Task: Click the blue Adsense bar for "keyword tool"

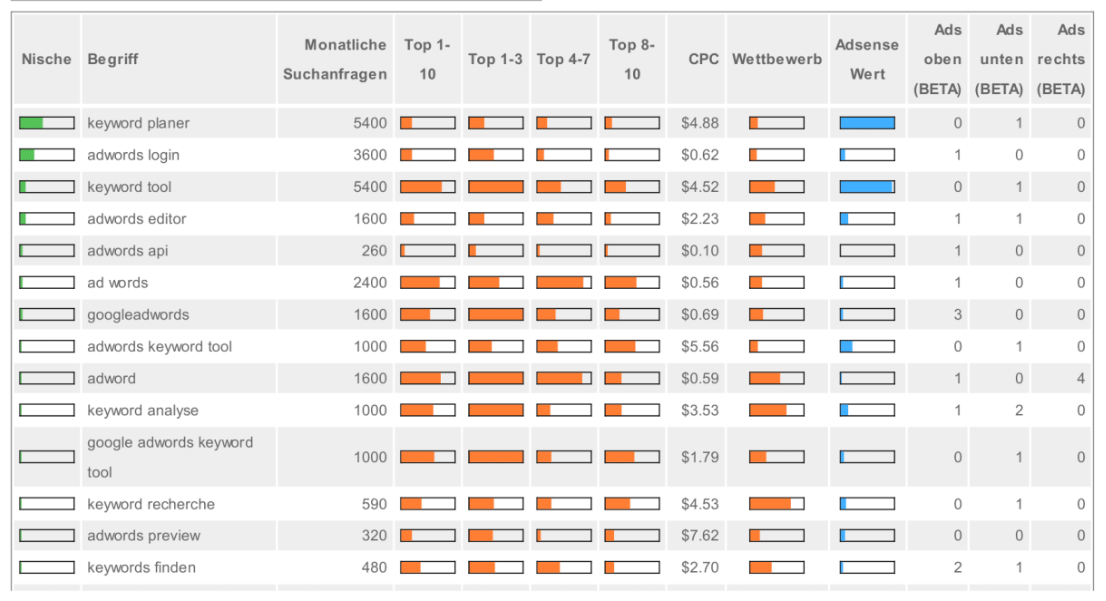Action: [x=866, y=186]
